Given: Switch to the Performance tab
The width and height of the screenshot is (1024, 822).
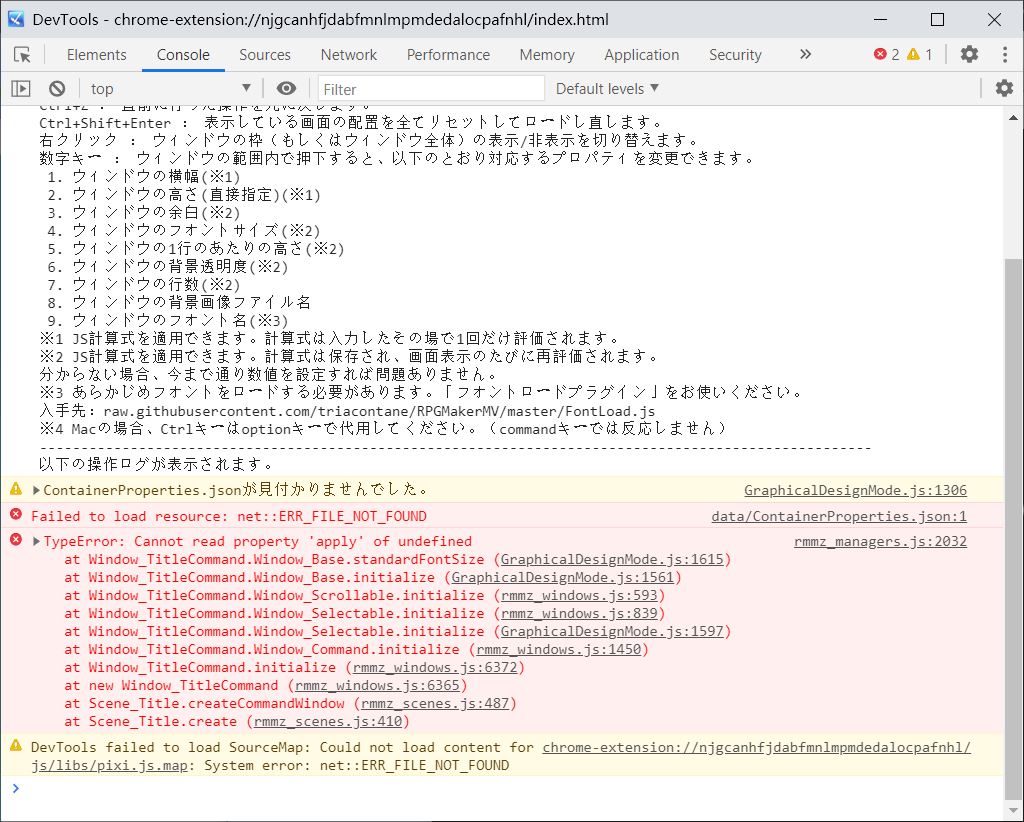Looking at the screenshot, I should point(448,55).
